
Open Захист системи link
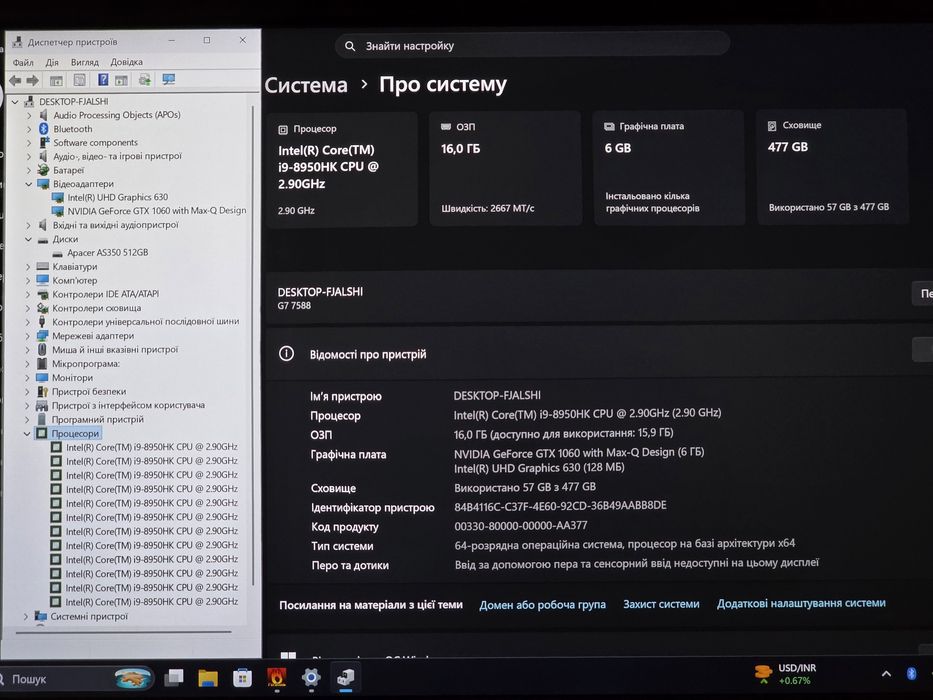(661, 604)
